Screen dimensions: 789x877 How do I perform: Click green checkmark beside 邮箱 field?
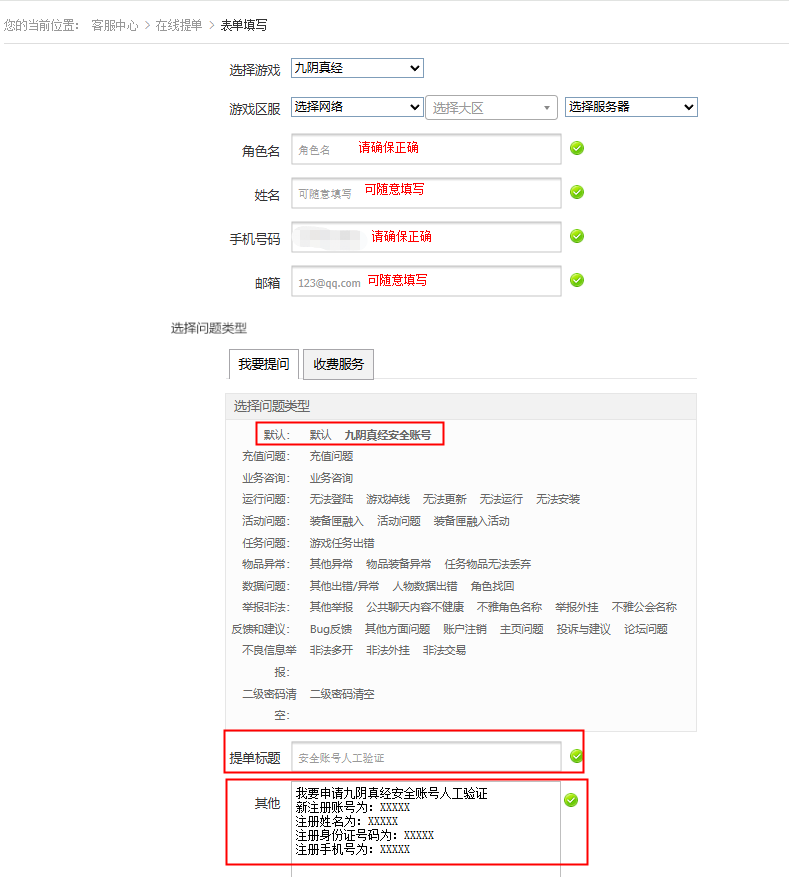click(577, 280)
